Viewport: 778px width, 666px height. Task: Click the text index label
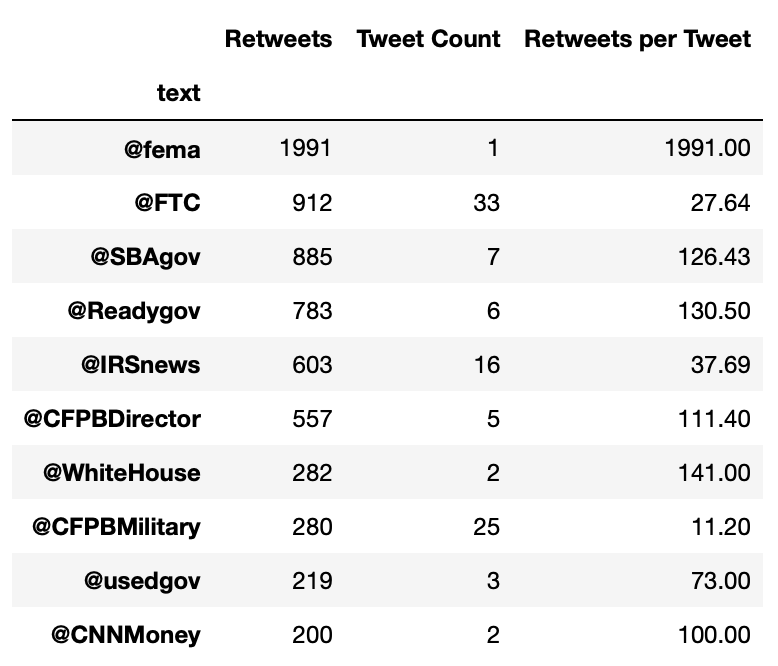coord(178,94)
